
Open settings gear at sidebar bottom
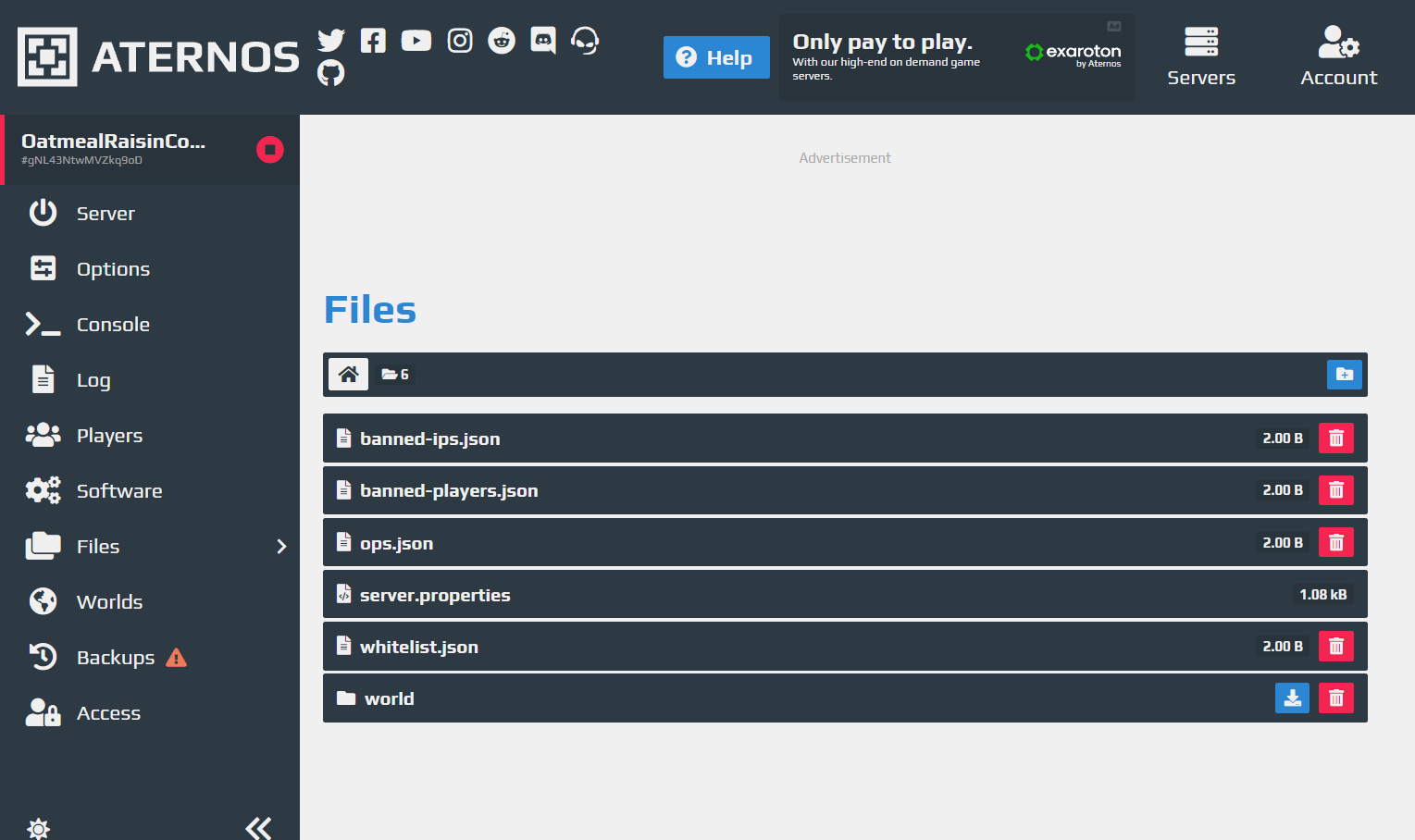tap(38, 828)
